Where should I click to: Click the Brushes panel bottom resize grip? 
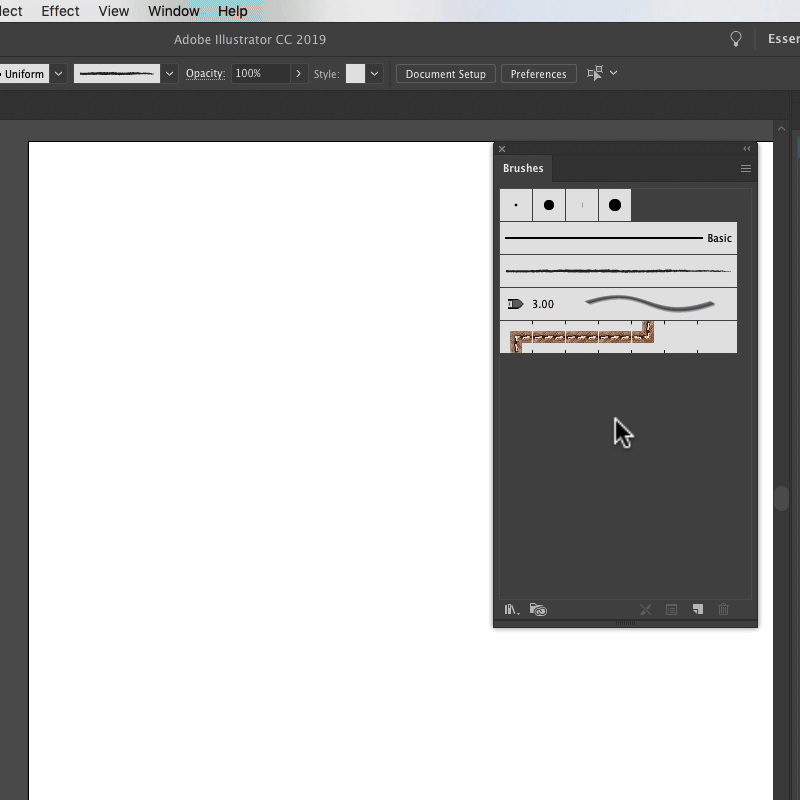pyautogui.click(x=625, y=622)
